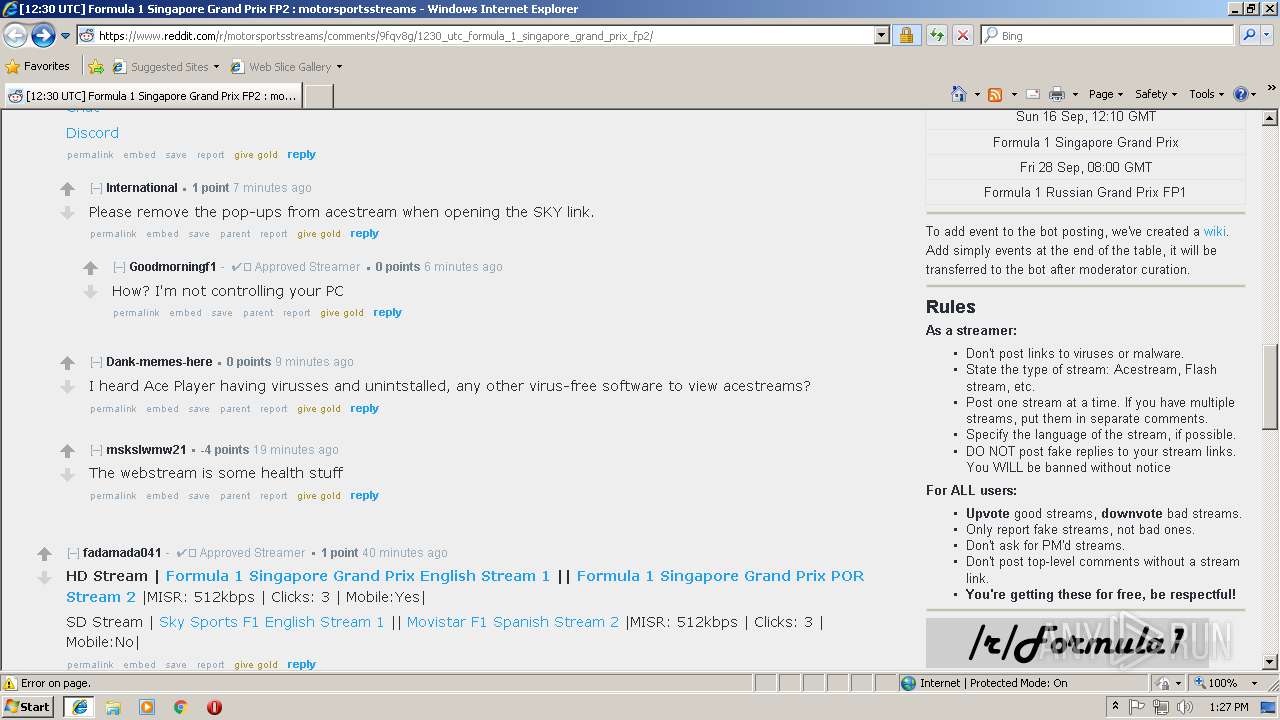Collapse fadamada041's comment
The width and height of the screenshot is (1280, 720).
tap(73, 553)
